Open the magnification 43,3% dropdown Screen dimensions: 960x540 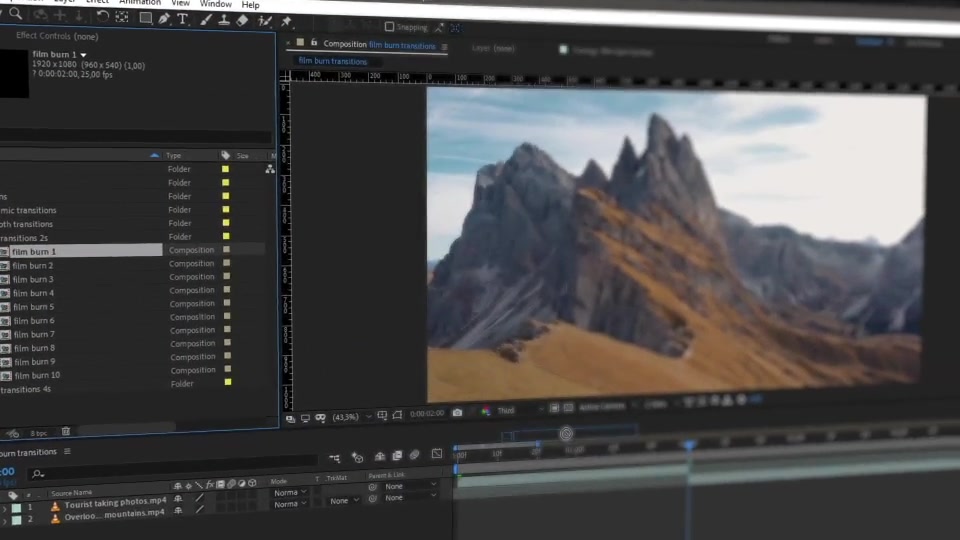click(x=352, y=417)
